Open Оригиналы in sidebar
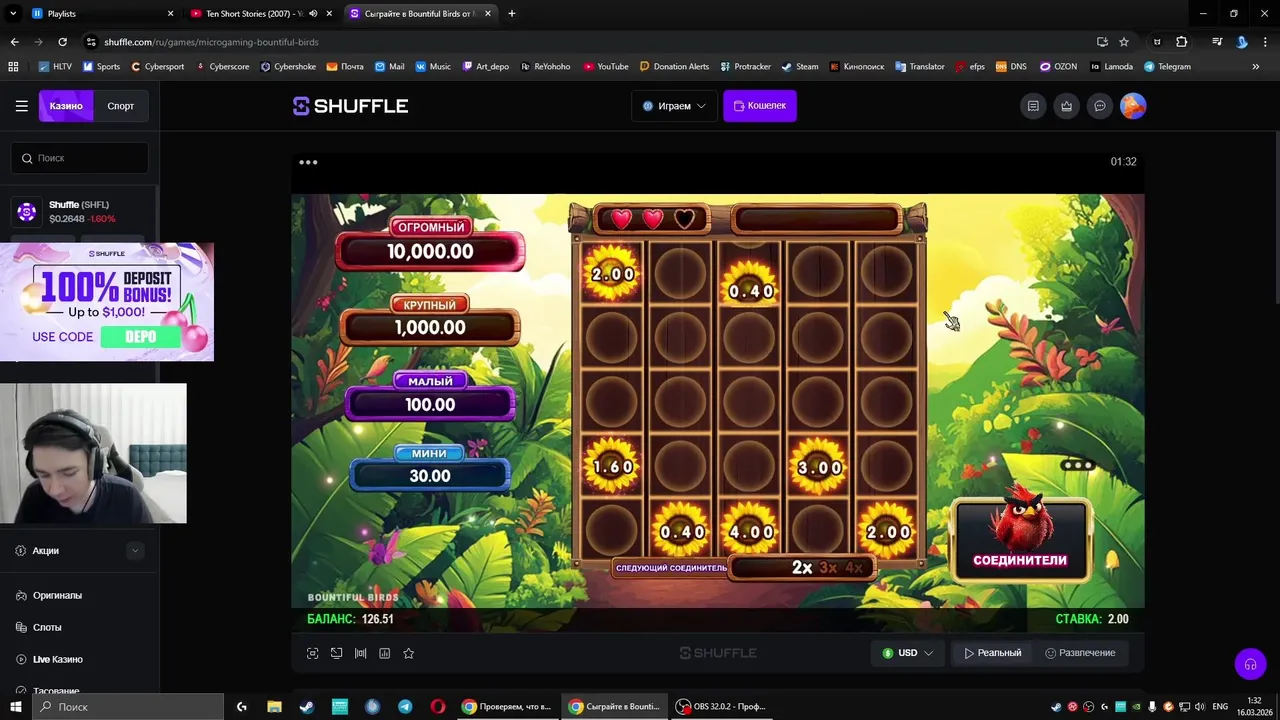This screenshot has width=1280, height=720. [57, 595]
